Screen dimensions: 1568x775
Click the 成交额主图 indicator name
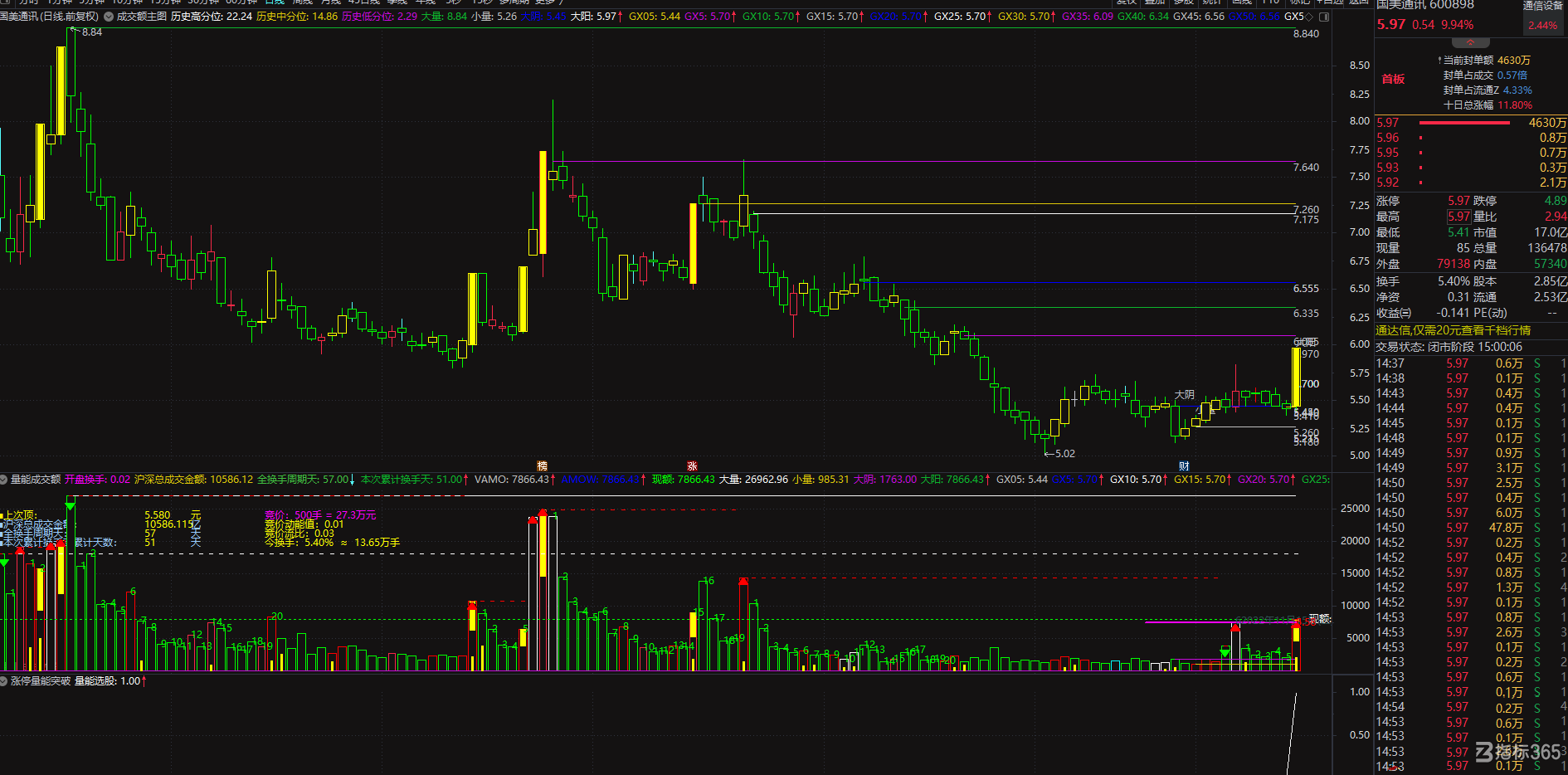141,17
